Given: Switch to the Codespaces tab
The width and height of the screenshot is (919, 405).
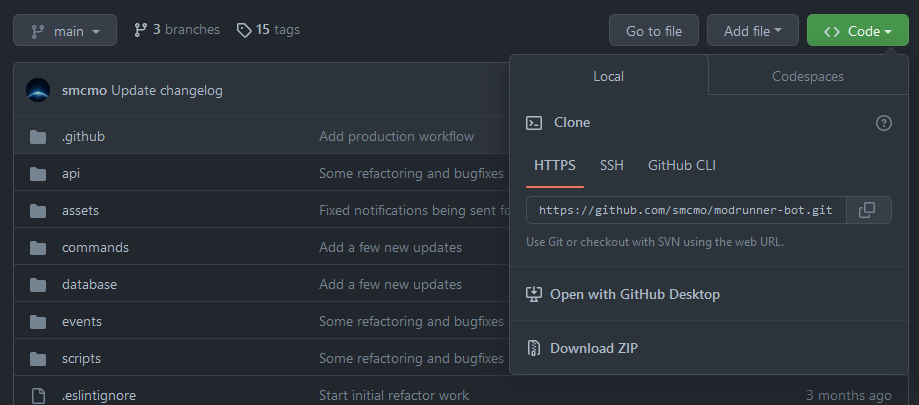Looking at the screenshot, I should pyautogui.click(x=808, y=76).
